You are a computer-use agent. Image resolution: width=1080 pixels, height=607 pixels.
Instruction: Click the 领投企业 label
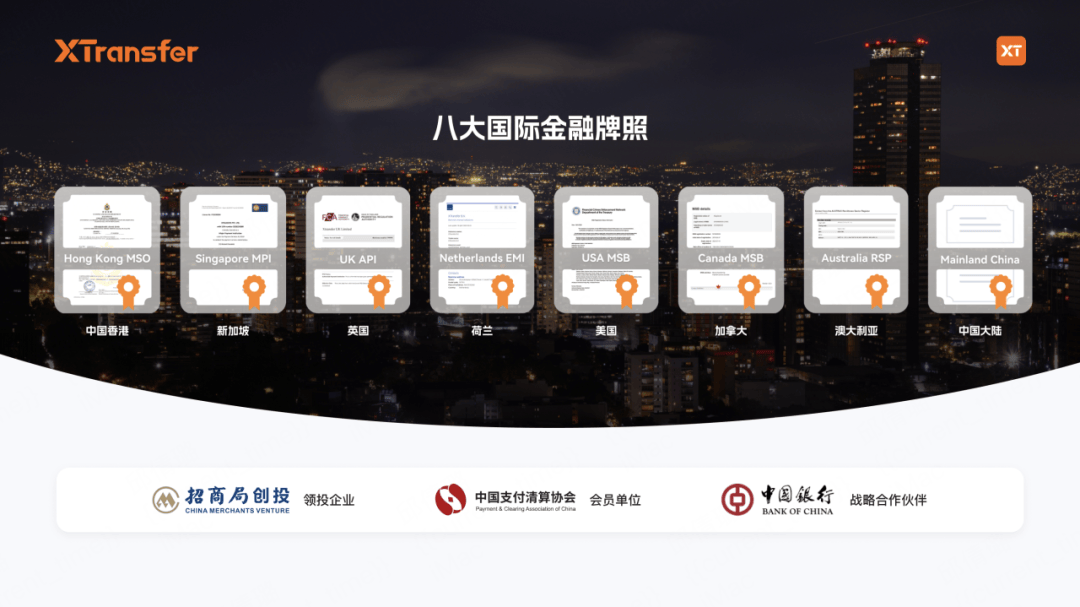pos(329,500)
